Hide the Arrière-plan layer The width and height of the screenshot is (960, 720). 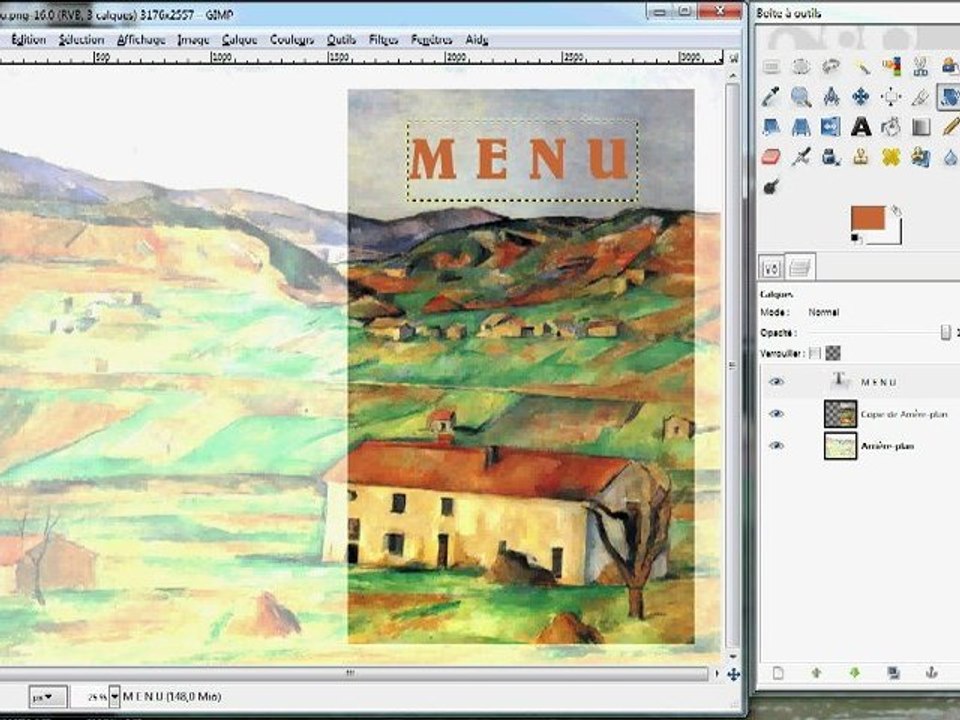776,446
